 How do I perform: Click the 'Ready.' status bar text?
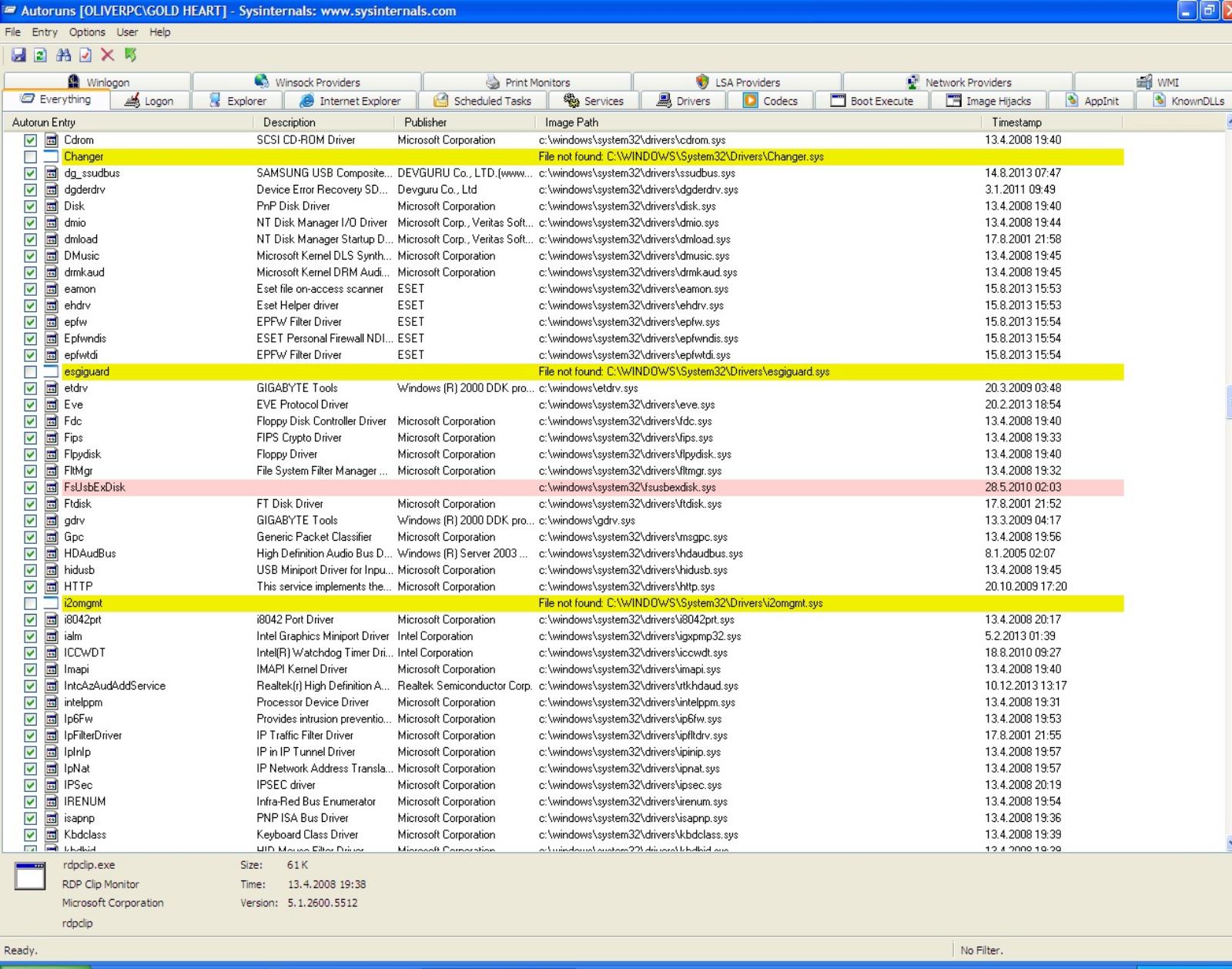pos(21,951)
